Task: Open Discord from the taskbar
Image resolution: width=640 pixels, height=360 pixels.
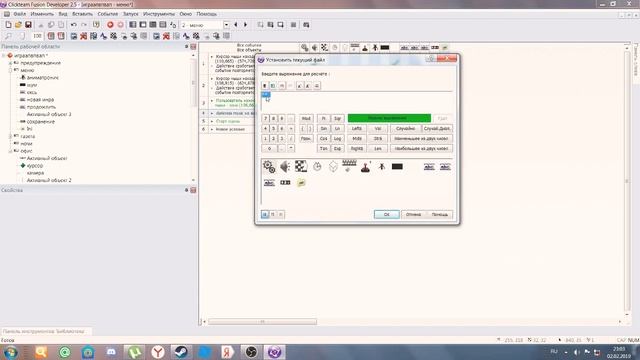Action: coord(111,352)
